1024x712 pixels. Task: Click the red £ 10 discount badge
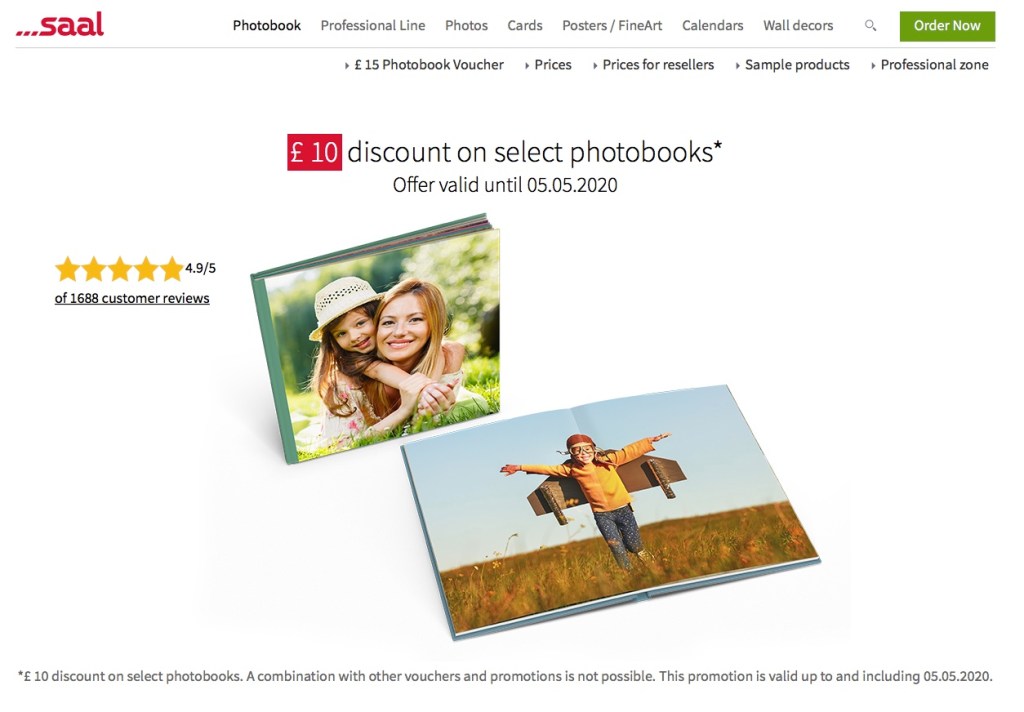314,152
